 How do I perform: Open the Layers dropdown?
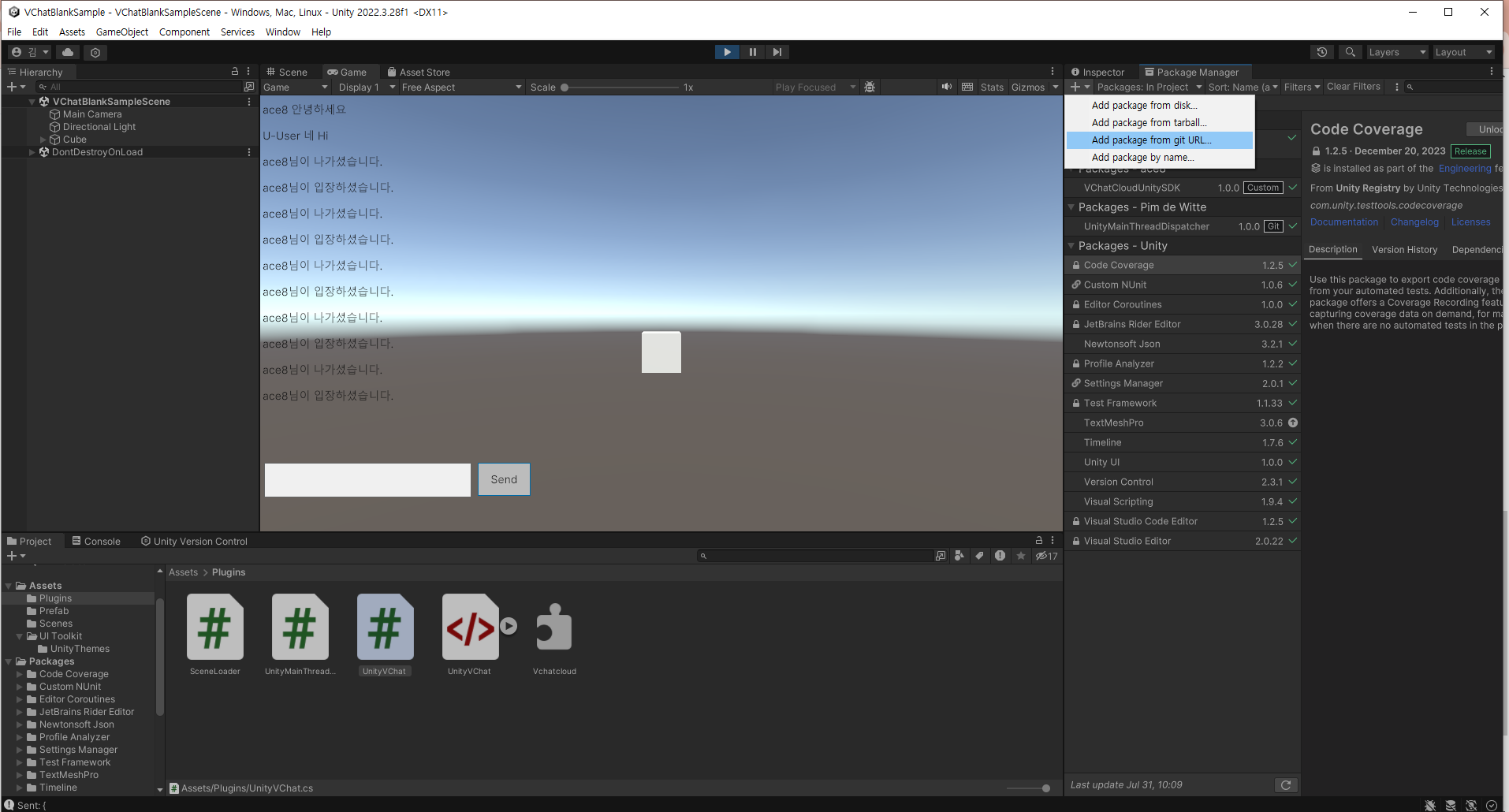point(1397,52)
